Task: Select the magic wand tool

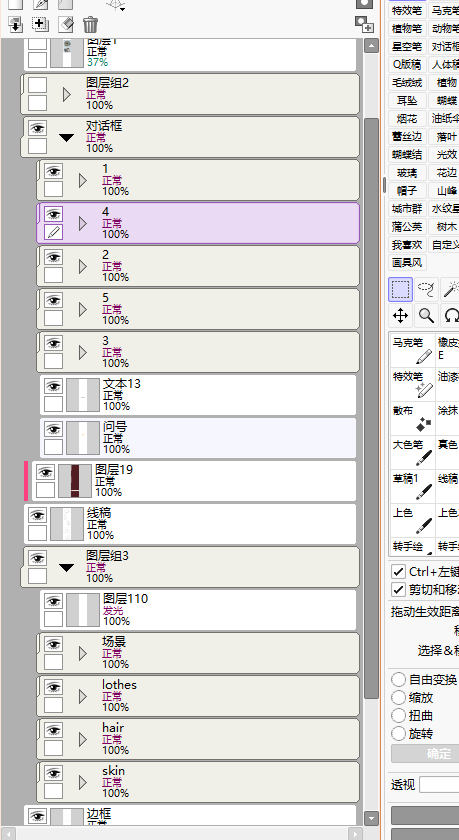Action: coord(451,290)
